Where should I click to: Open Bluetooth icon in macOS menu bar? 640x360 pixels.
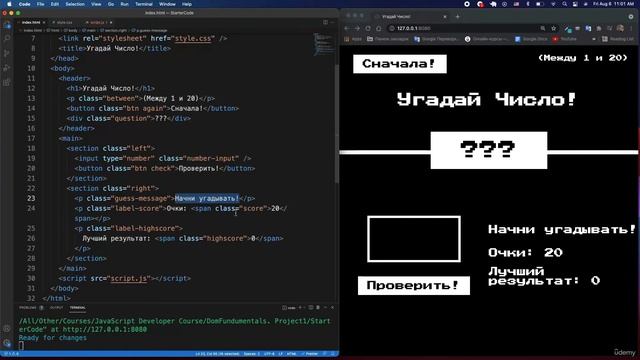point(528,4)
